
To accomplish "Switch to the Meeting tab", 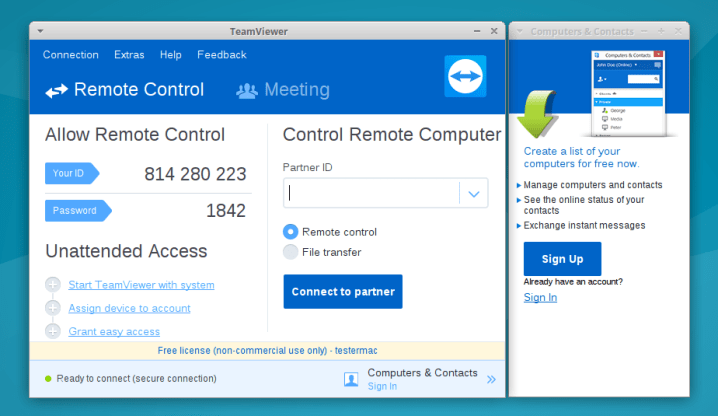I will point(283,90).
